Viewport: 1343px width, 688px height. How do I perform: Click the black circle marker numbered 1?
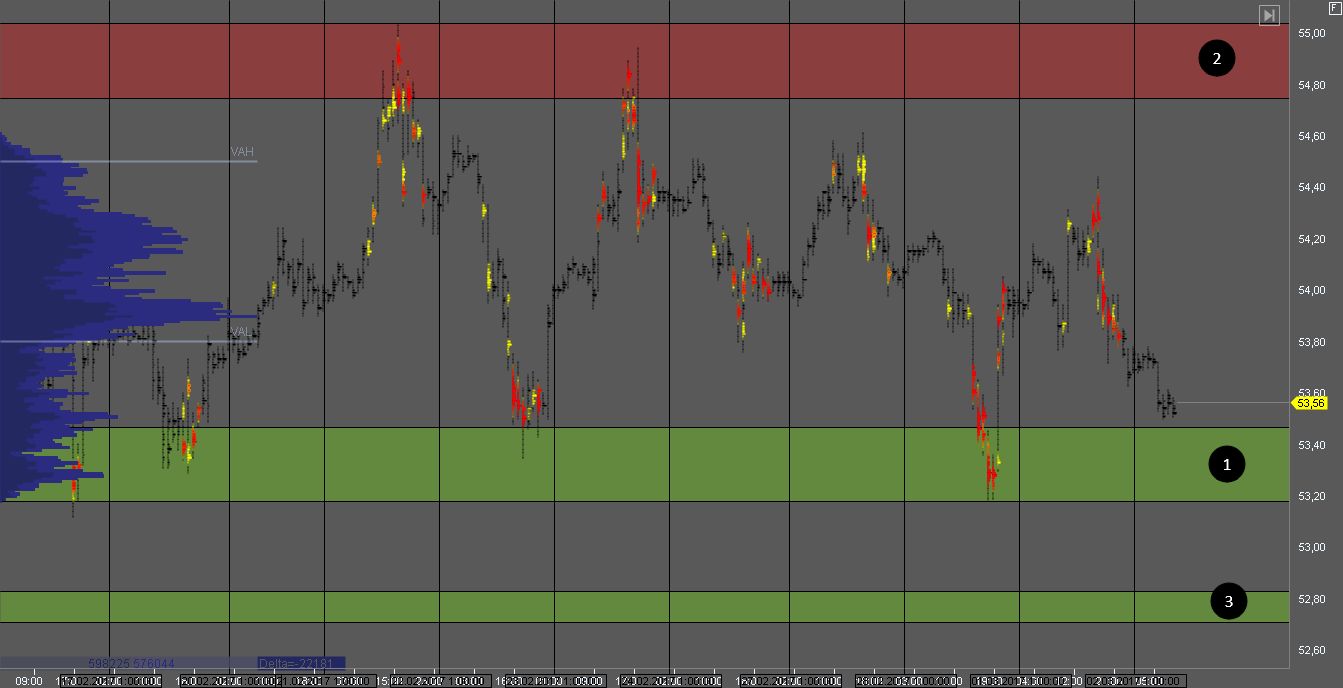(1227, 464)
